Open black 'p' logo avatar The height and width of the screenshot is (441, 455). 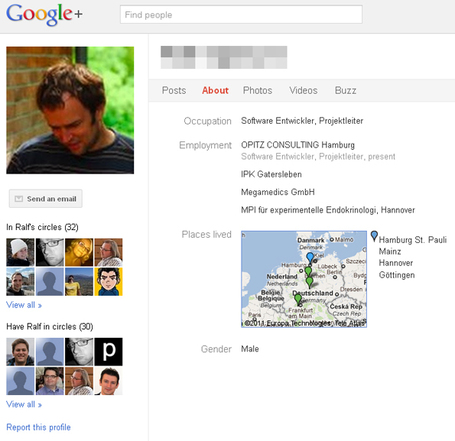tap(108, 352)
